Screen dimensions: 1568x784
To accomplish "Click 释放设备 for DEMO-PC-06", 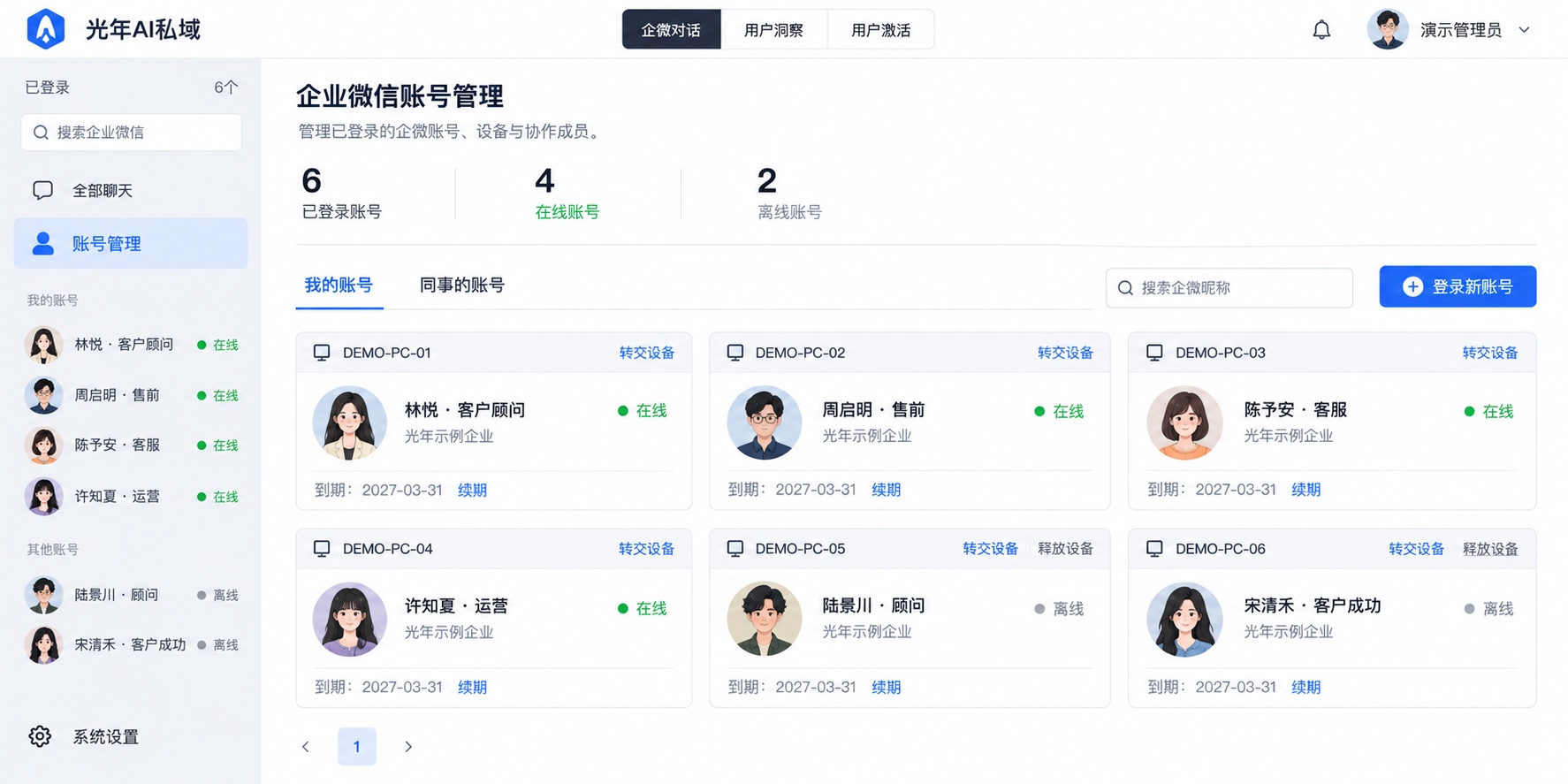I will [x=1490, y=549].
